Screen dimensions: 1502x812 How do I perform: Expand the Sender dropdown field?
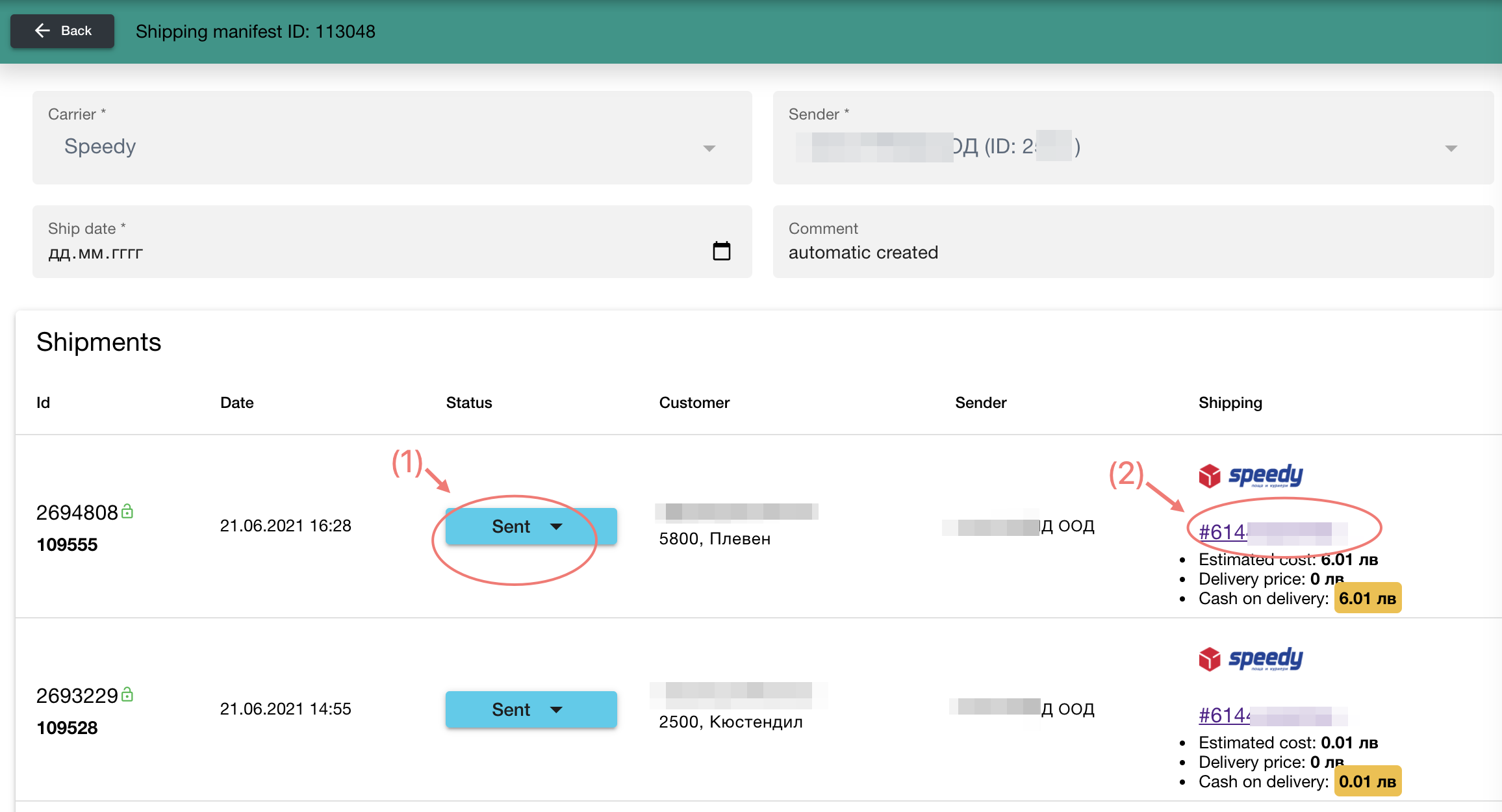coord(1451,148)
